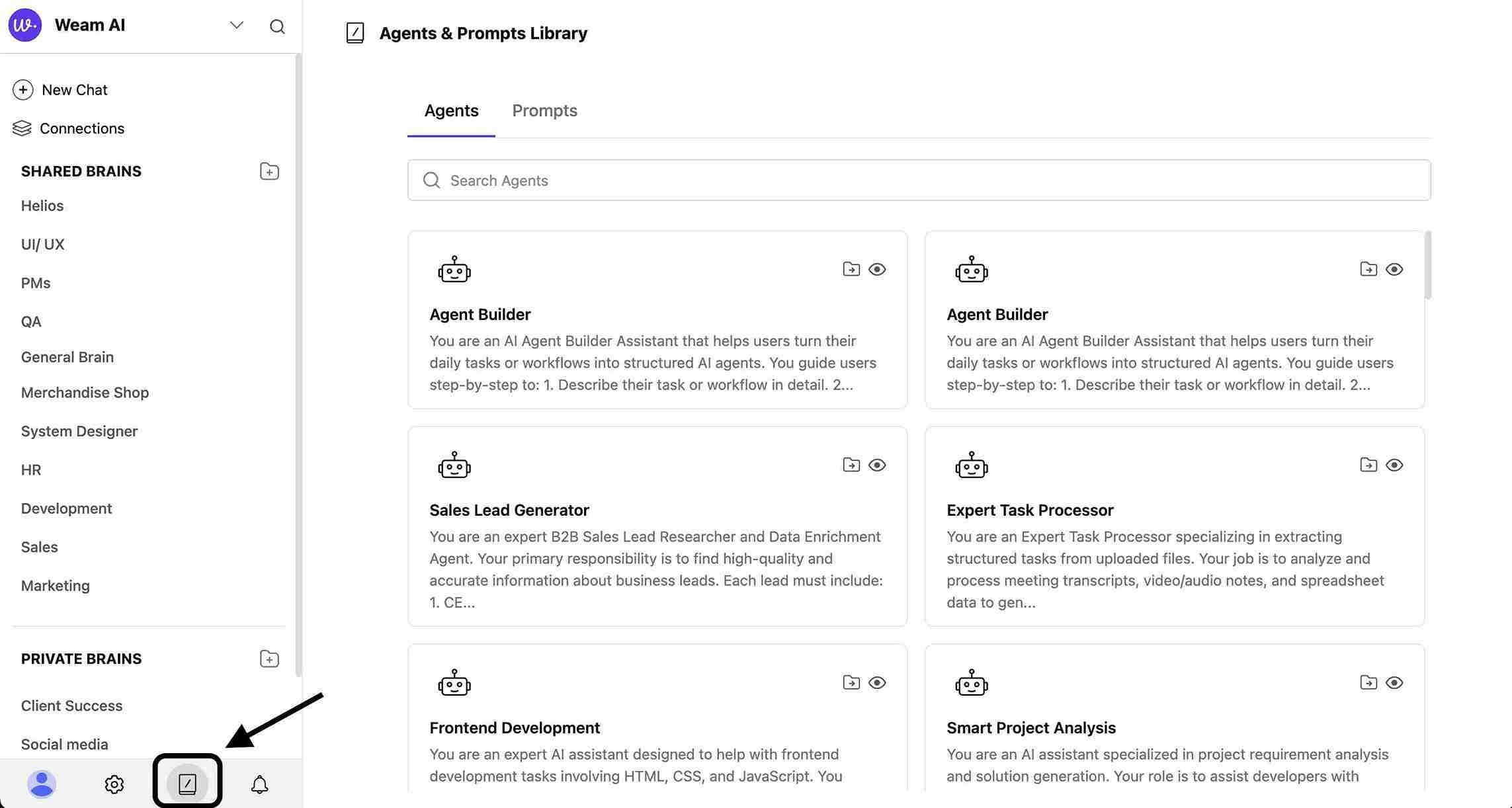
Task: Open the settings gear in bottom bar
Action: click(x=114, y=784)
